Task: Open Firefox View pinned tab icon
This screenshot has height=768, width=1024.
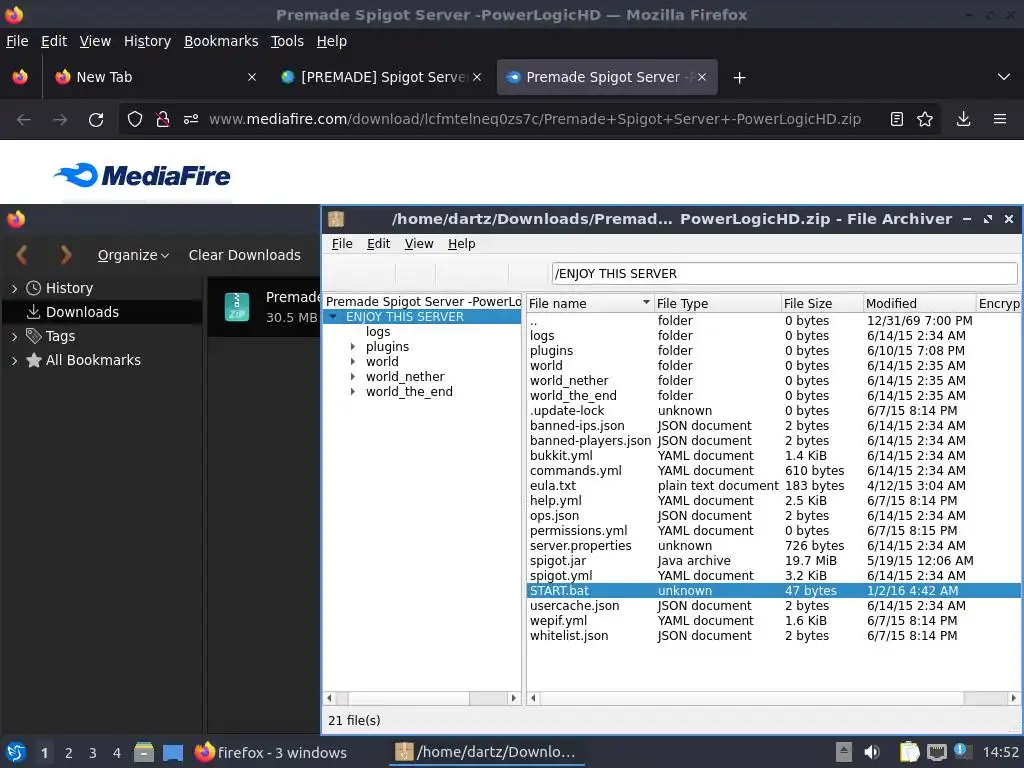Action: click(x=20, y=77)
